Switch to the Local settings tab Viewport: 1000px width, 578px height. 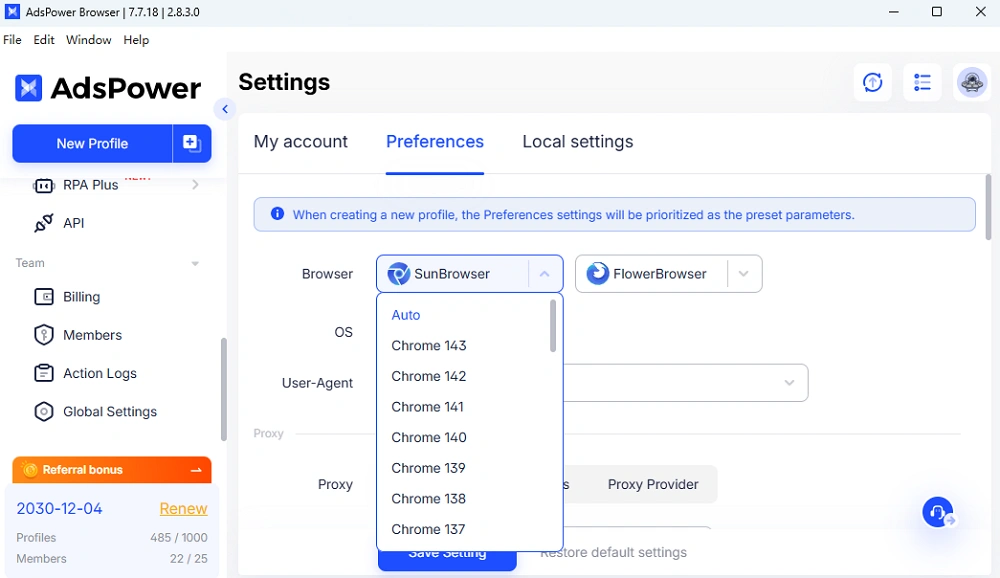tap(577, 142)
